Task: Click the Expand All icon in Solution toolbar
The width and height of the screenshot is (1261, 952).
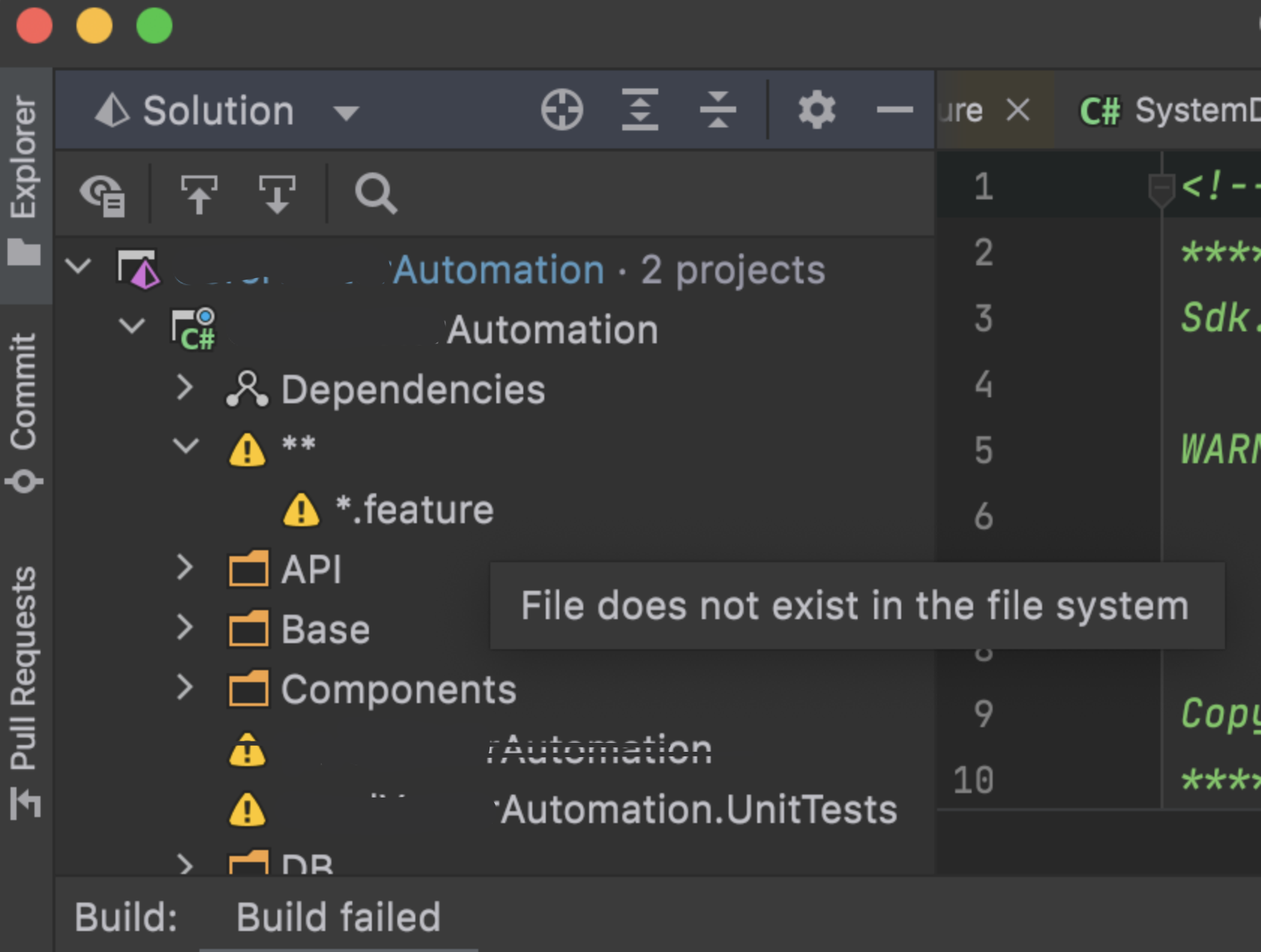Action: 639,110
